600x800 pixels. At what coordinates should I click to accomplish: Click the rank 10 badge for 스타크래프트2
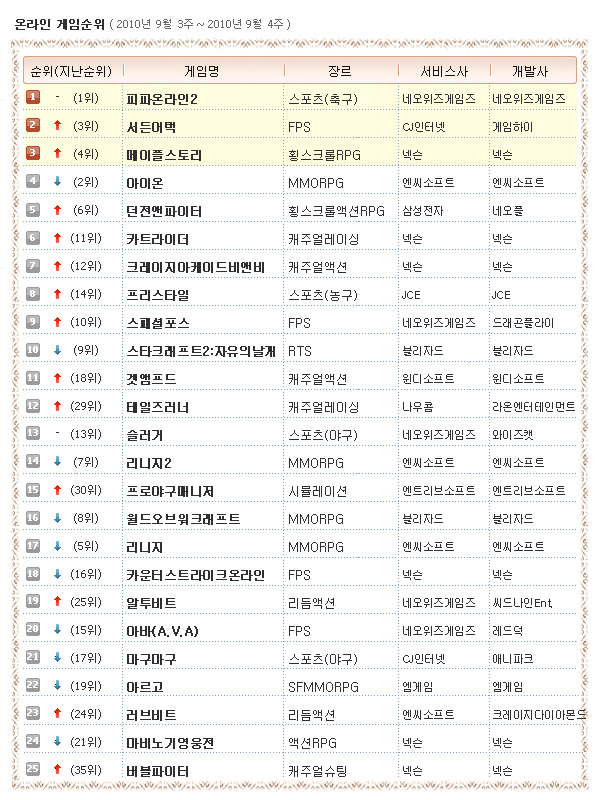pos(33,349)
